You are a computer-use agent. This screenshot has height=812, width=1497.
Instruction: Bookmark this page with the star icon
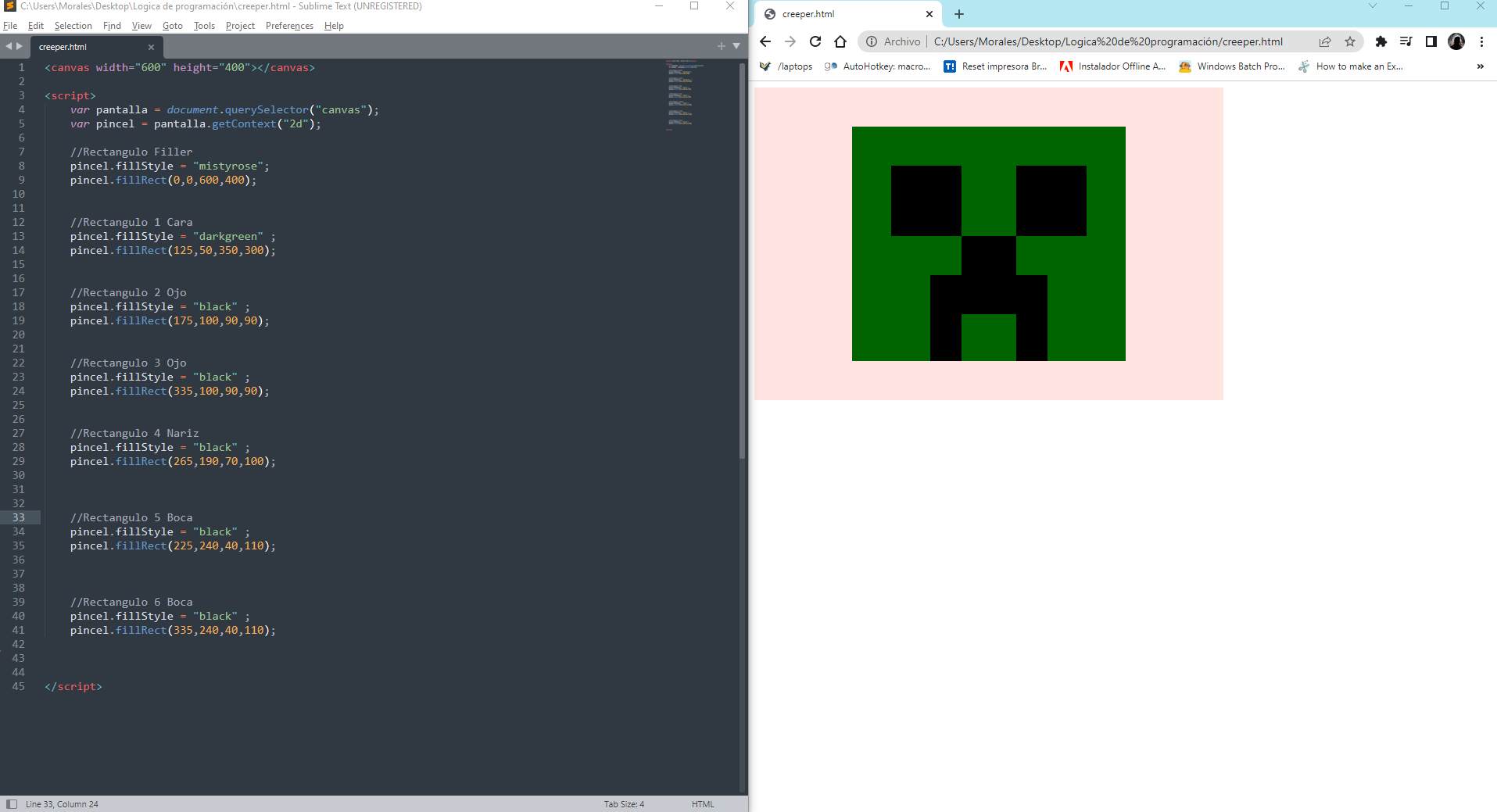pos(1350,41)
